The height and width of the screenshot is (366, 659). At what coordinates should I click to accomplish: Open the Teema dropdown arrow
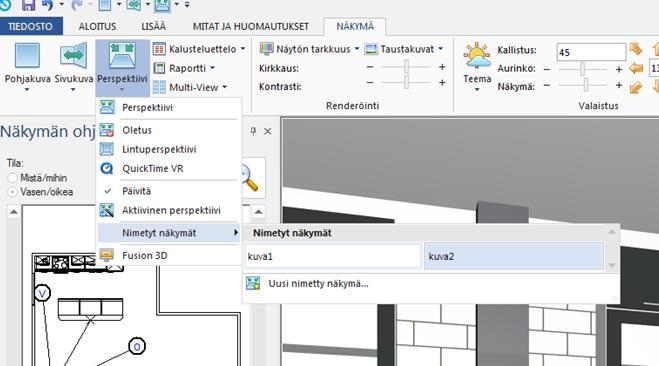477,89
